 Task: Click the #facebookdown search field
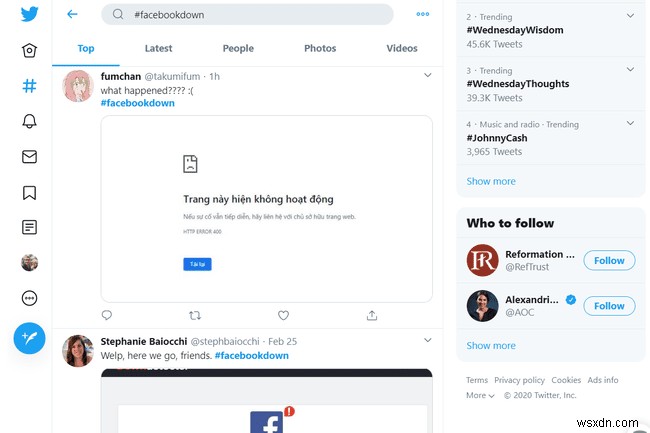click(250, 14)
